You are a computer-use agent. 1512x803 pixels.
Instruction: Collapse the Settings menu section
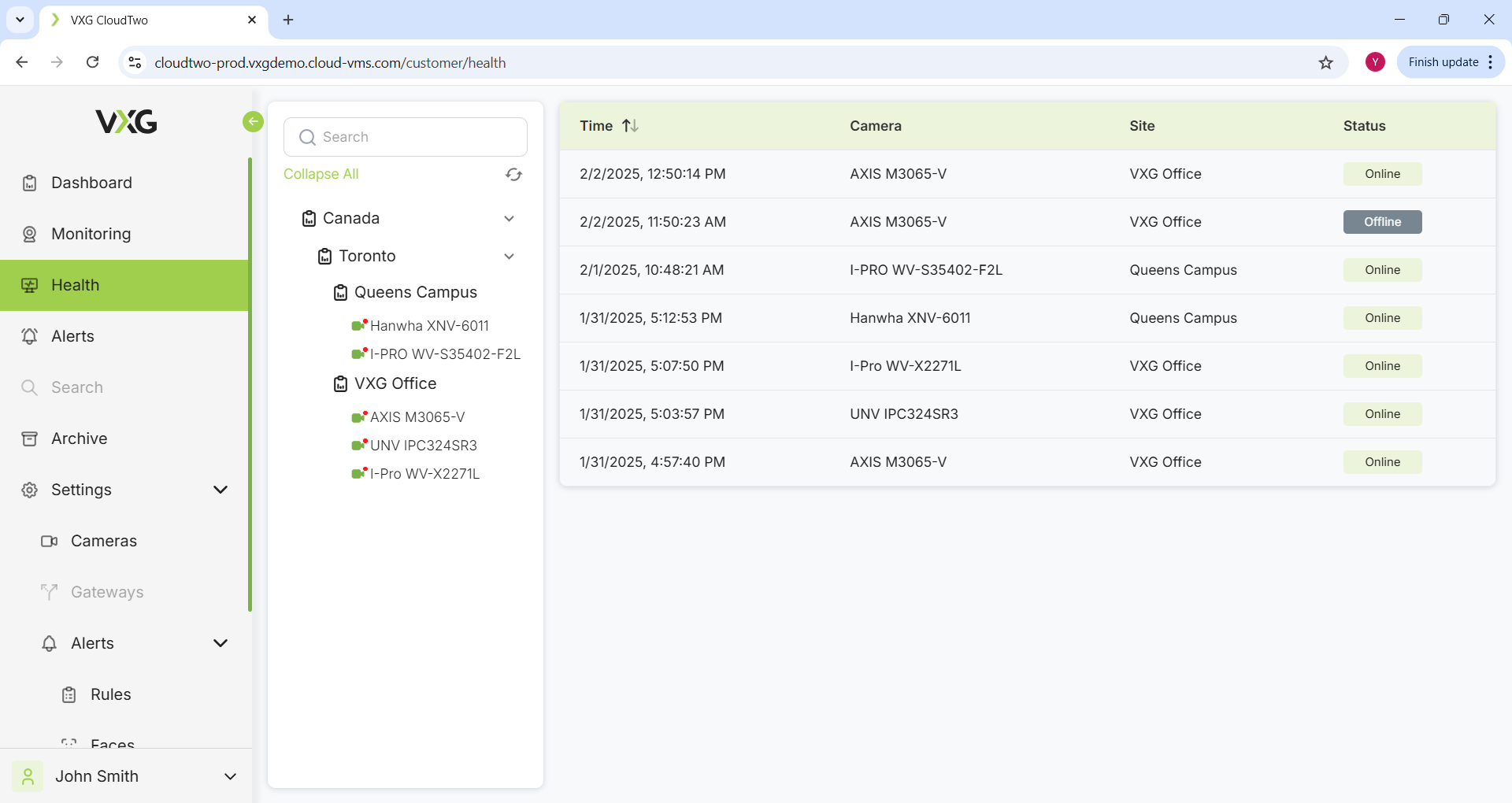(x=220, y=490)
